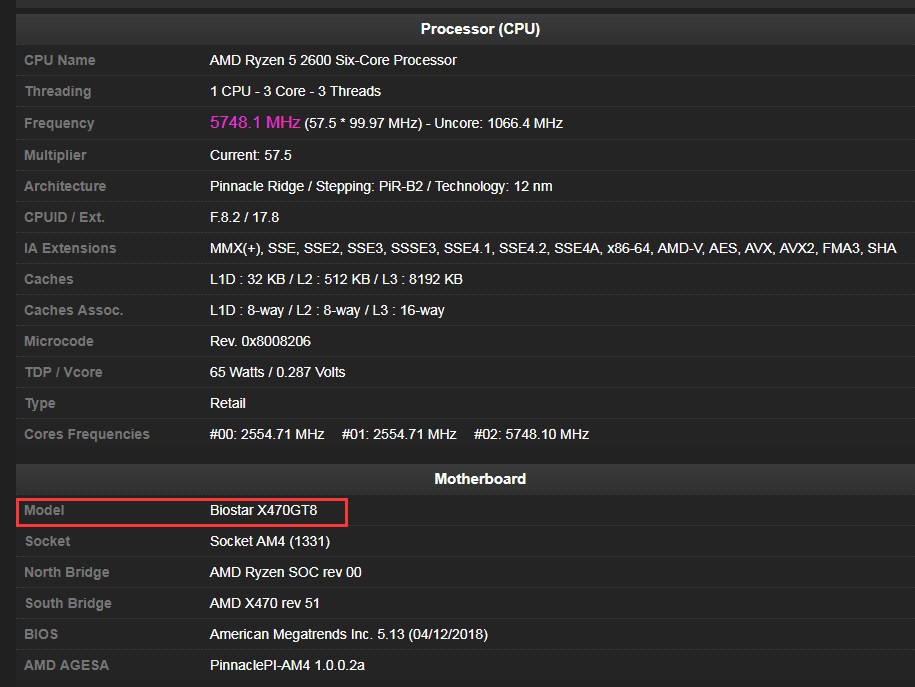
Task: Click the motherboard model Biostar X470GT8
Action: [x=263, y=510]
